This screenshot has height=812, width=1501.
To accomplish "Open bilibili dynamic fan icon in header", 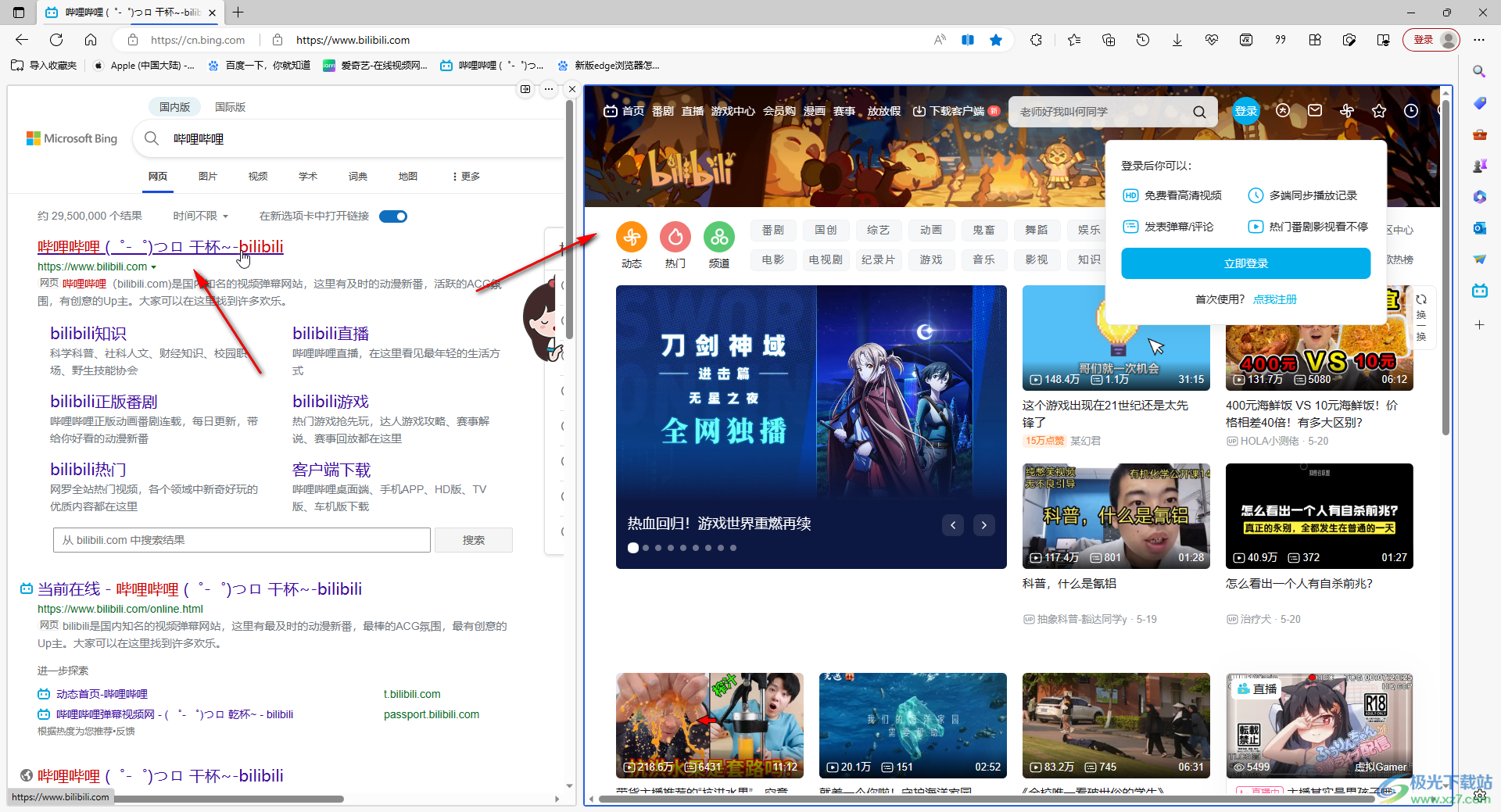I will coord(1347,111).
